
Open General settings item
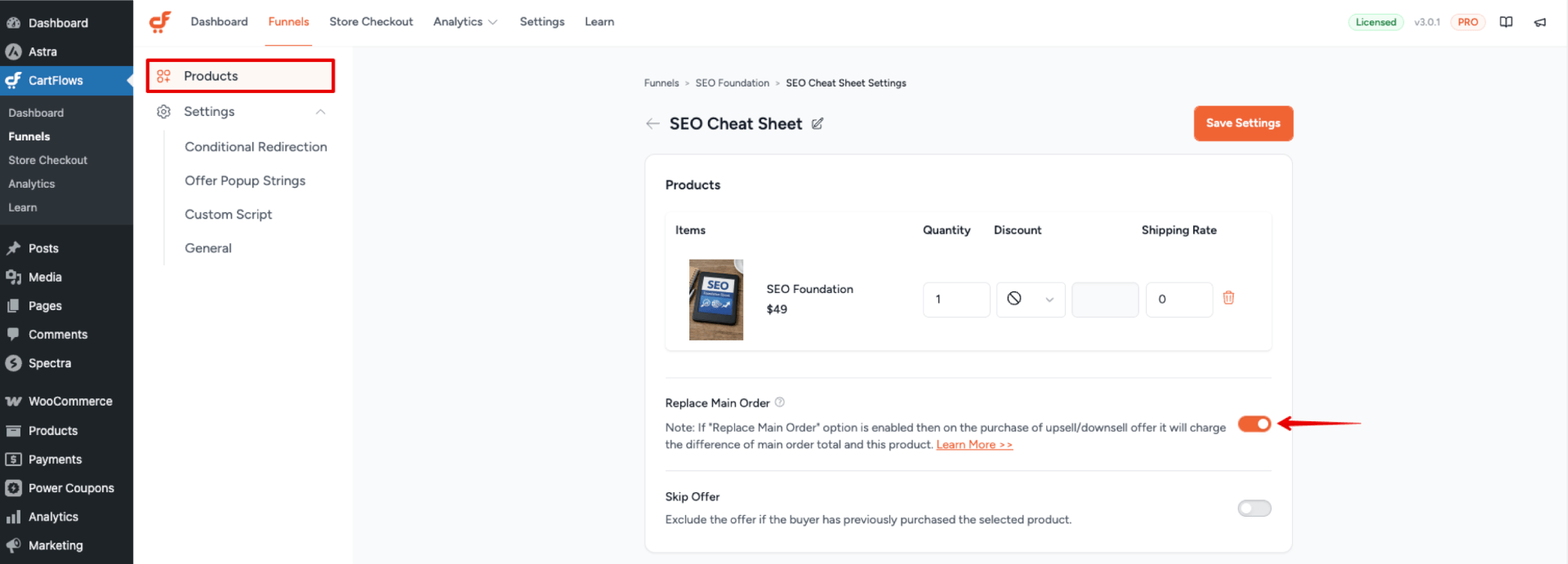click(208, 248)
